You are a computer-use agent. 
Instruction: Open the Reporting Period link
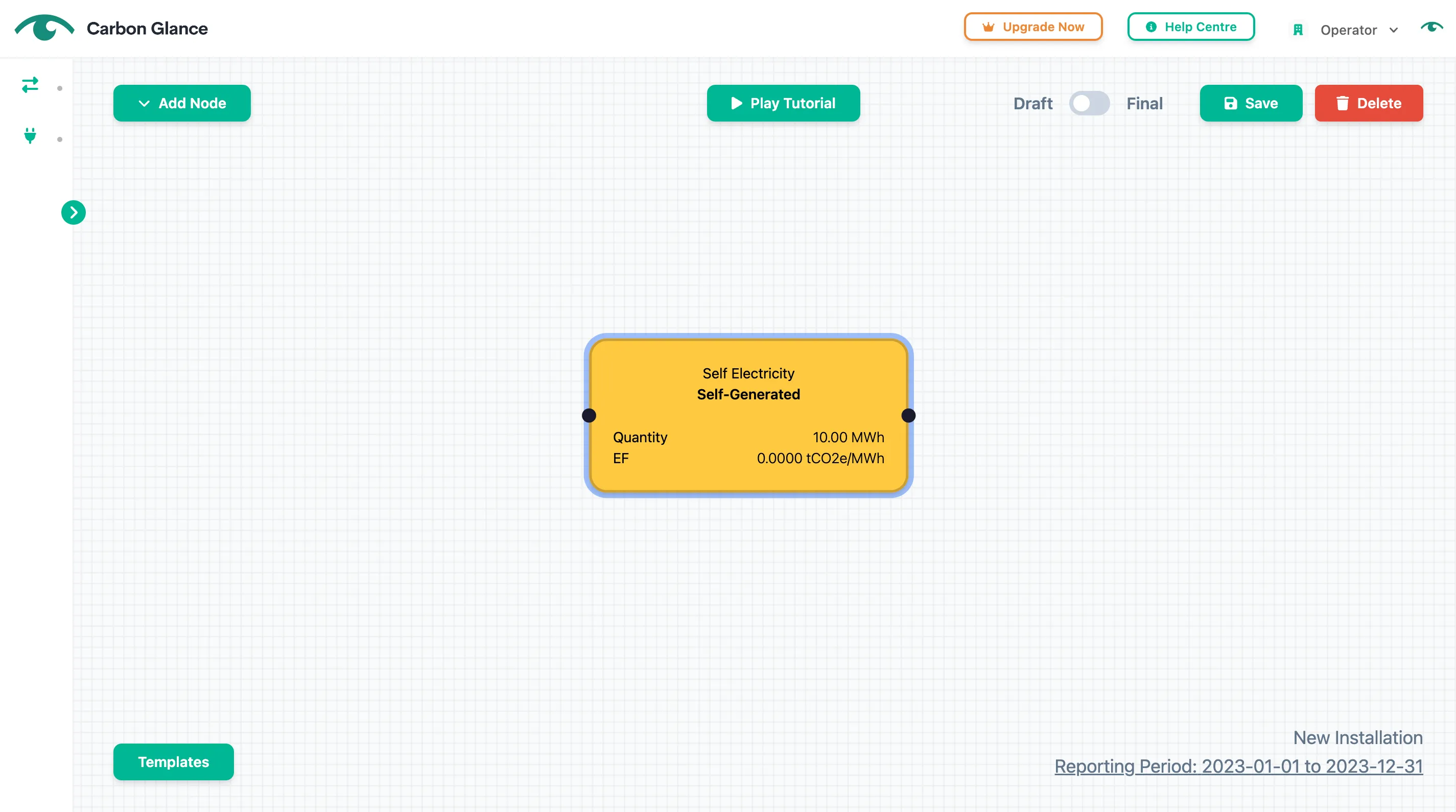pos(1238,766)
